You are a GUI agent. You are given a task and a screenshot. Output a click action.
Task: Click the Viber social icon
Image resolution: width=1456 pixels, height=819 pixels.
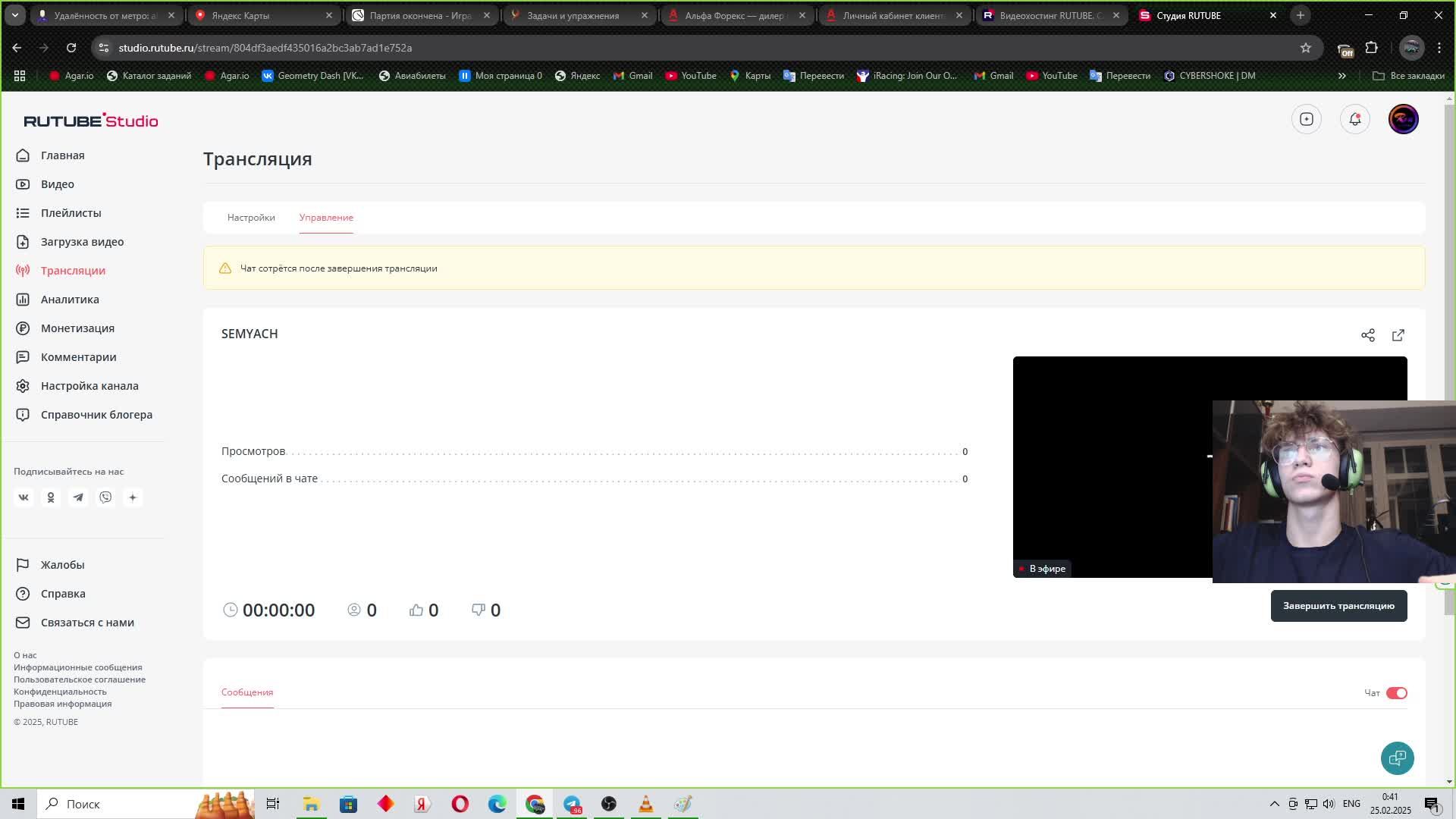[x=105, y=497]
